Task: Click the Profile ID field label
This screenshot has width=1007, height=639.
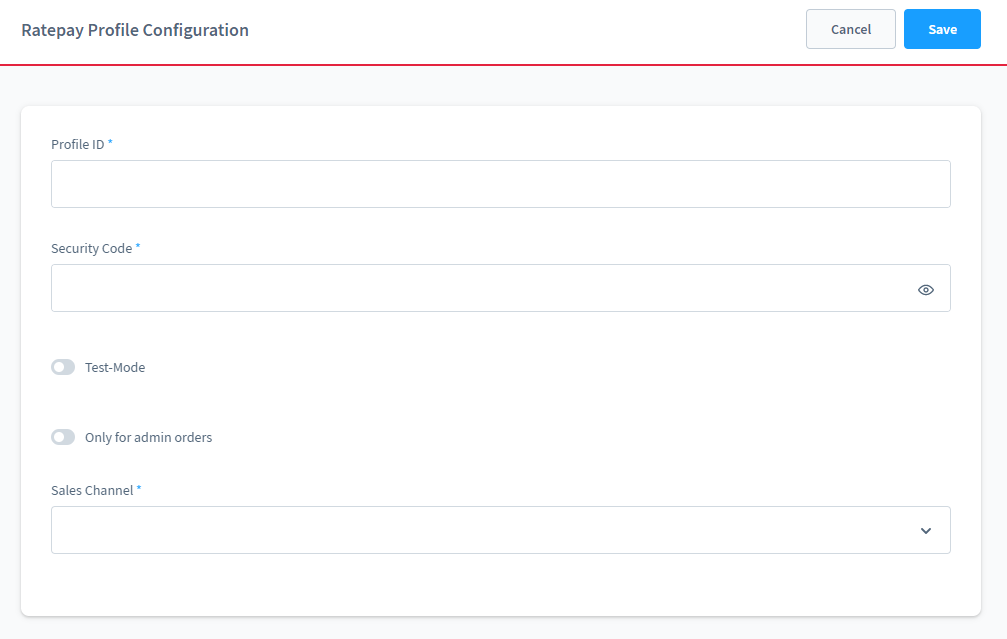Action: (78, 144)
